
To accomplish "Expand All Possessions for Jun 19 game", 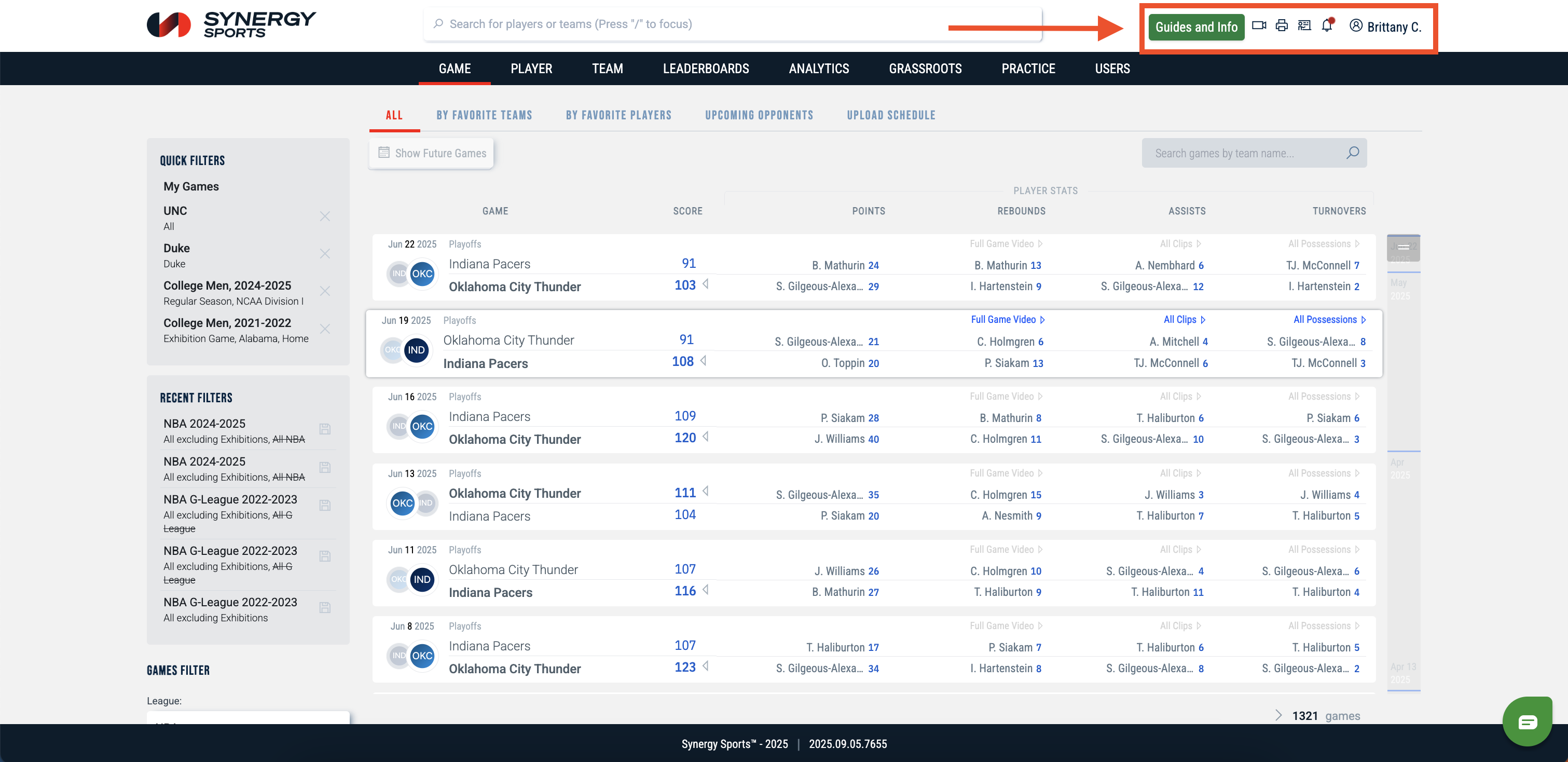I will coord(1329,319).
